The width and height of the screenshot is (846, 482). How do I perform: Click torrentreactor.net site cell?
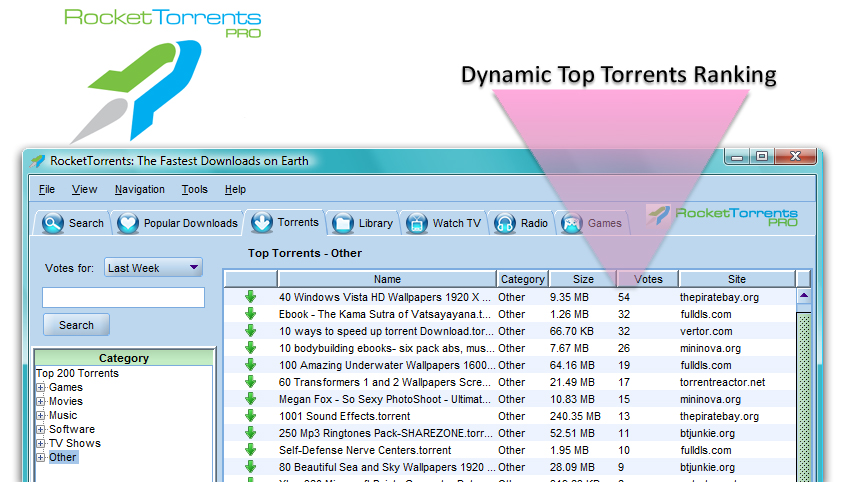tap(722, 382)
